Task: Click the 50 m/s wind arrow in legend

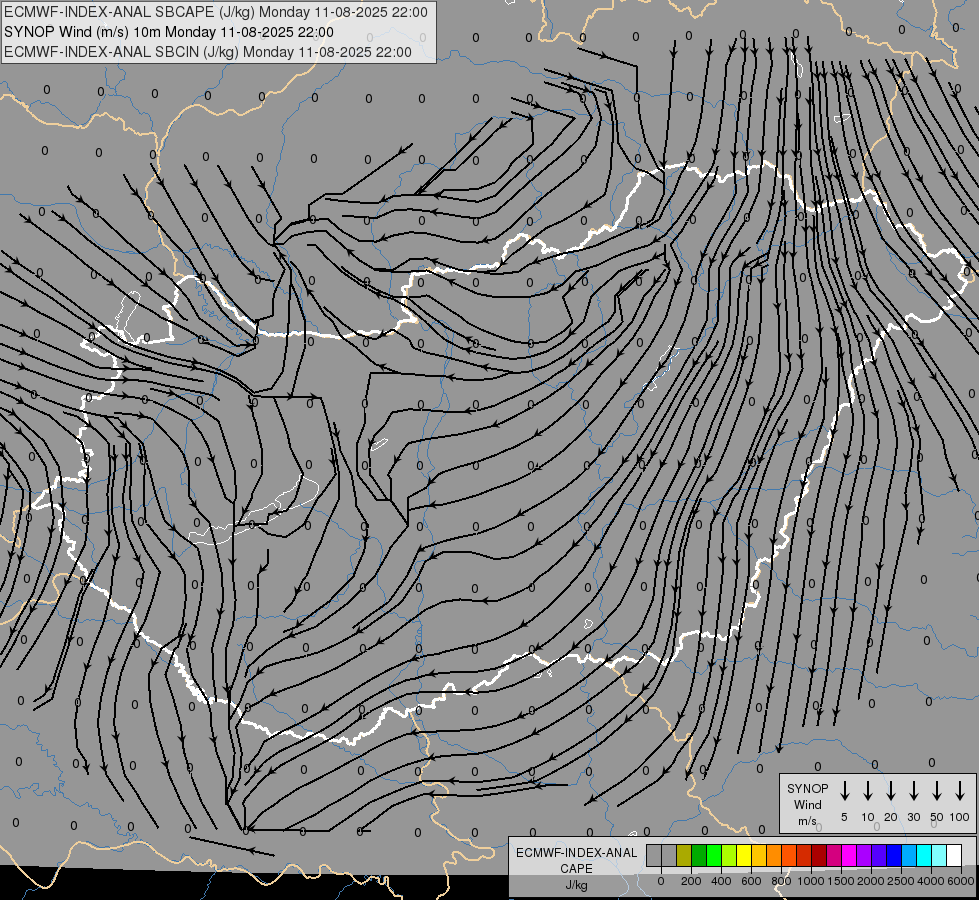Action: (x=937, y=791)
